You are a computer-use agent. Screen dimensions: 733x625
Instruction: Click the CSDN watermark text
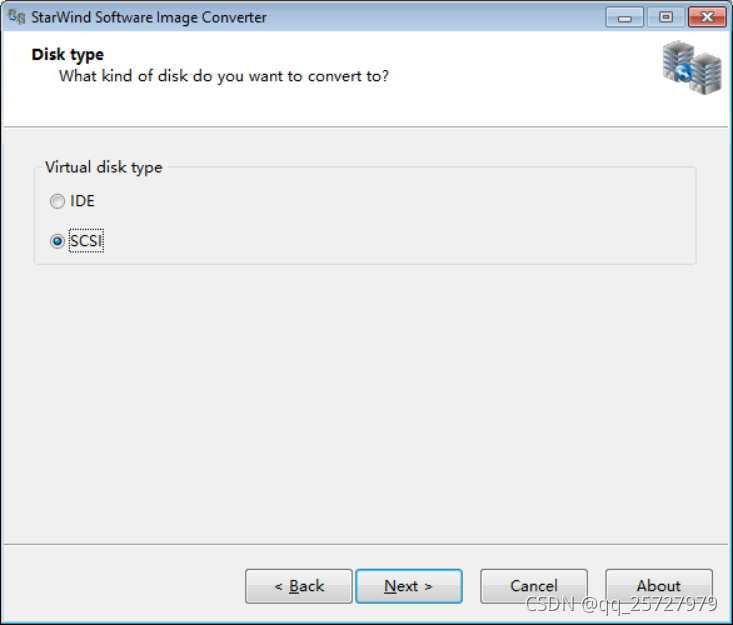(621, 605)
